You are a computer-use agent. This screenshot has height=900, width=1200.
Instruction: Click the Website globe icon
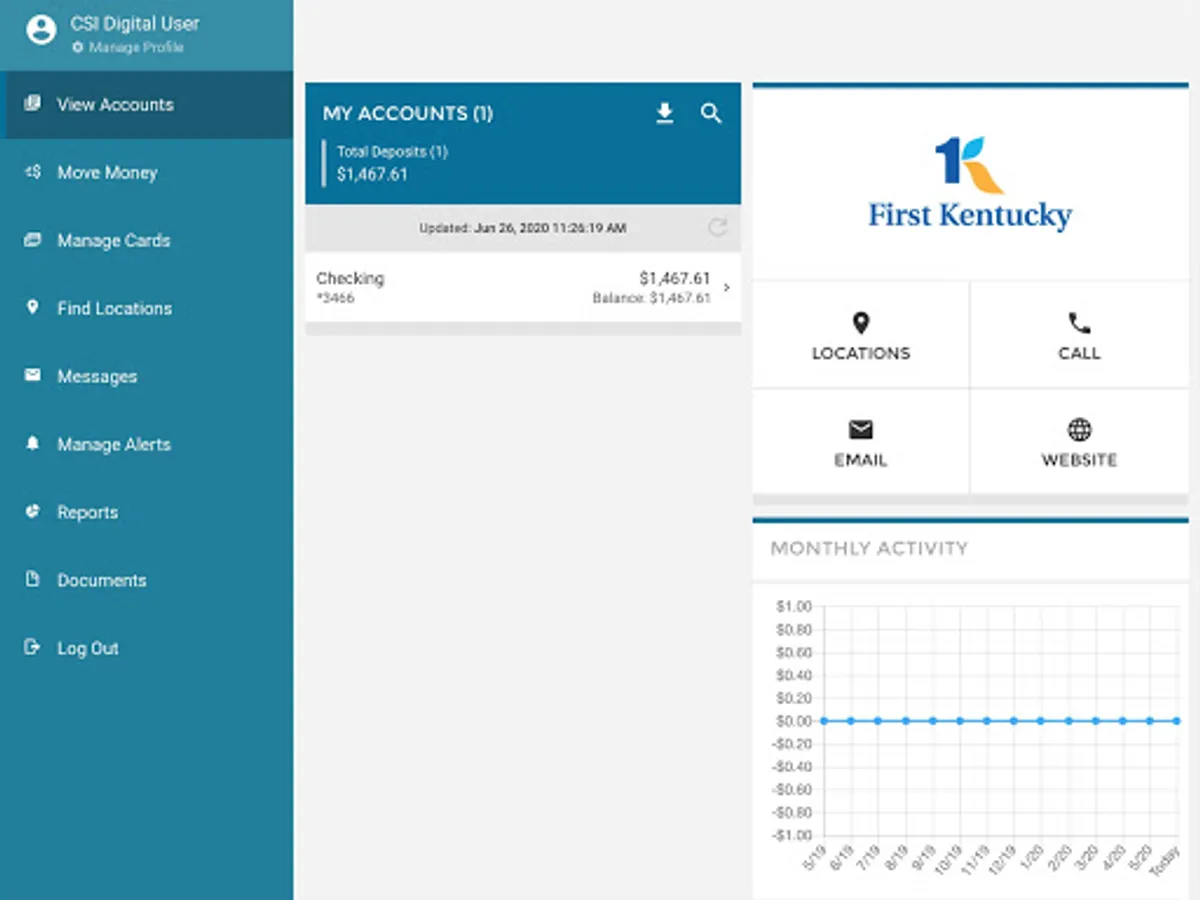pyautogui.click(x=1079, y=430)
